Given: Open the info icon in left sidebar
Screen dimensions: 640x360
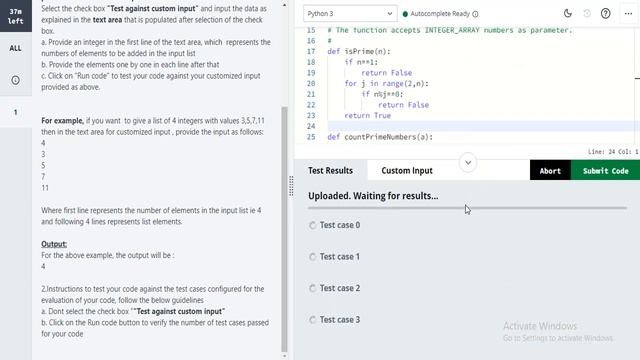Looking at the screenshot, I should [16, 80].
